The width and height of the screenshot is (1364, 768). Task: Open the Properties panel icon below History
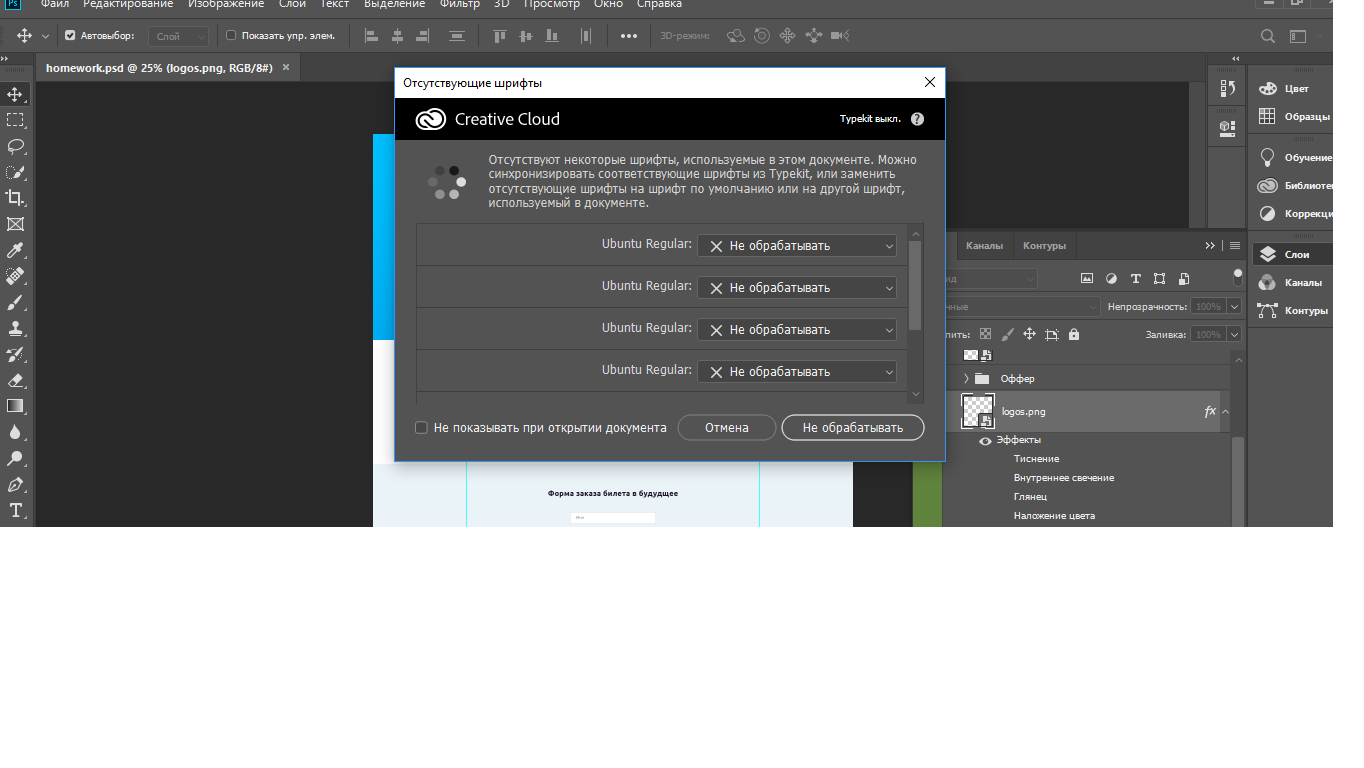pos(1228,127)
